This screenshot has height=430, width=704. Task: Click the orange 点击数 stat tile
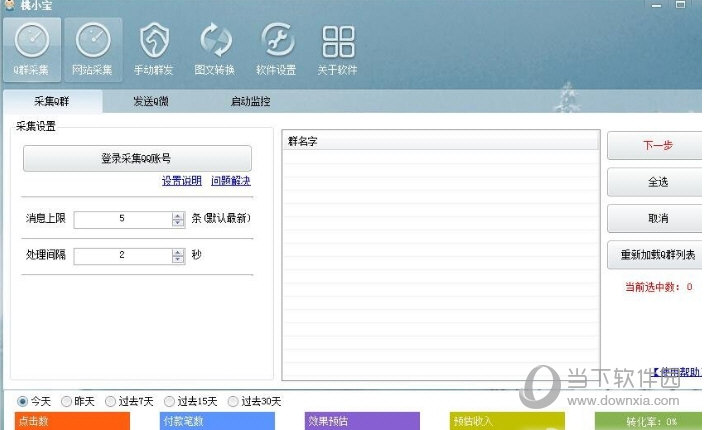[72, 421]
